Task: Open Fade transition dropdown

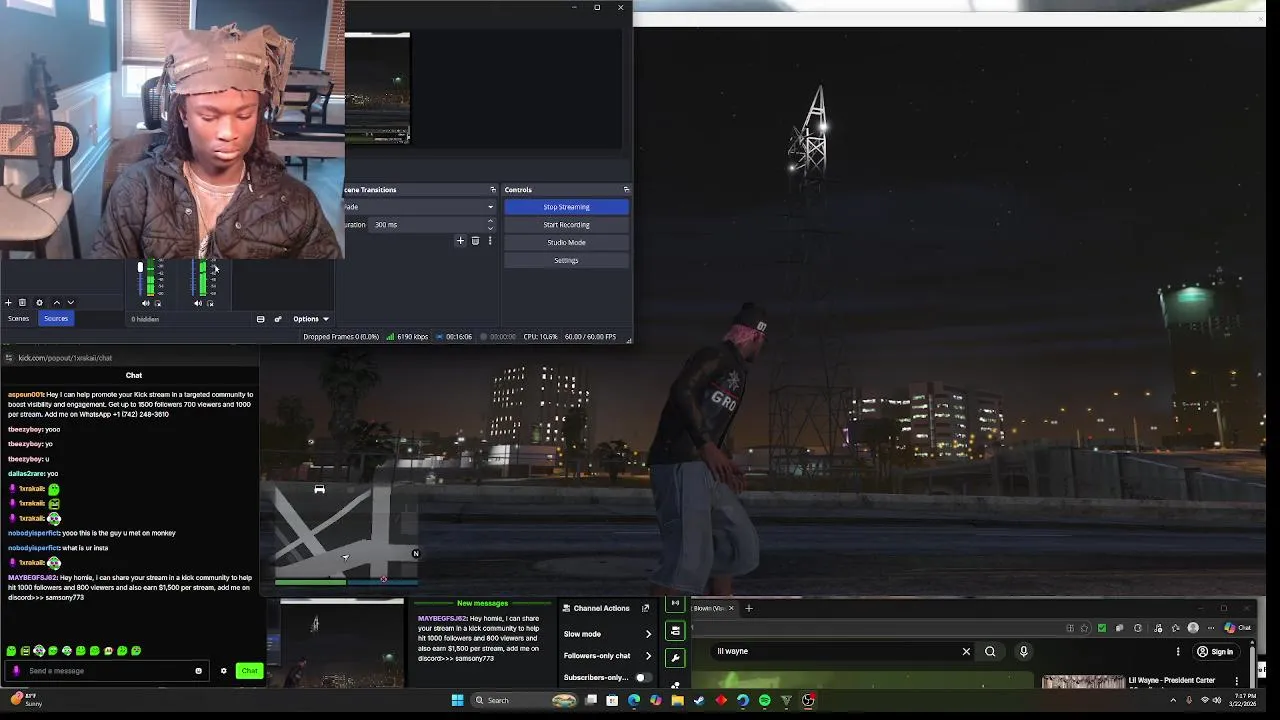Action: pyautogui.click(x=418, y=207)
